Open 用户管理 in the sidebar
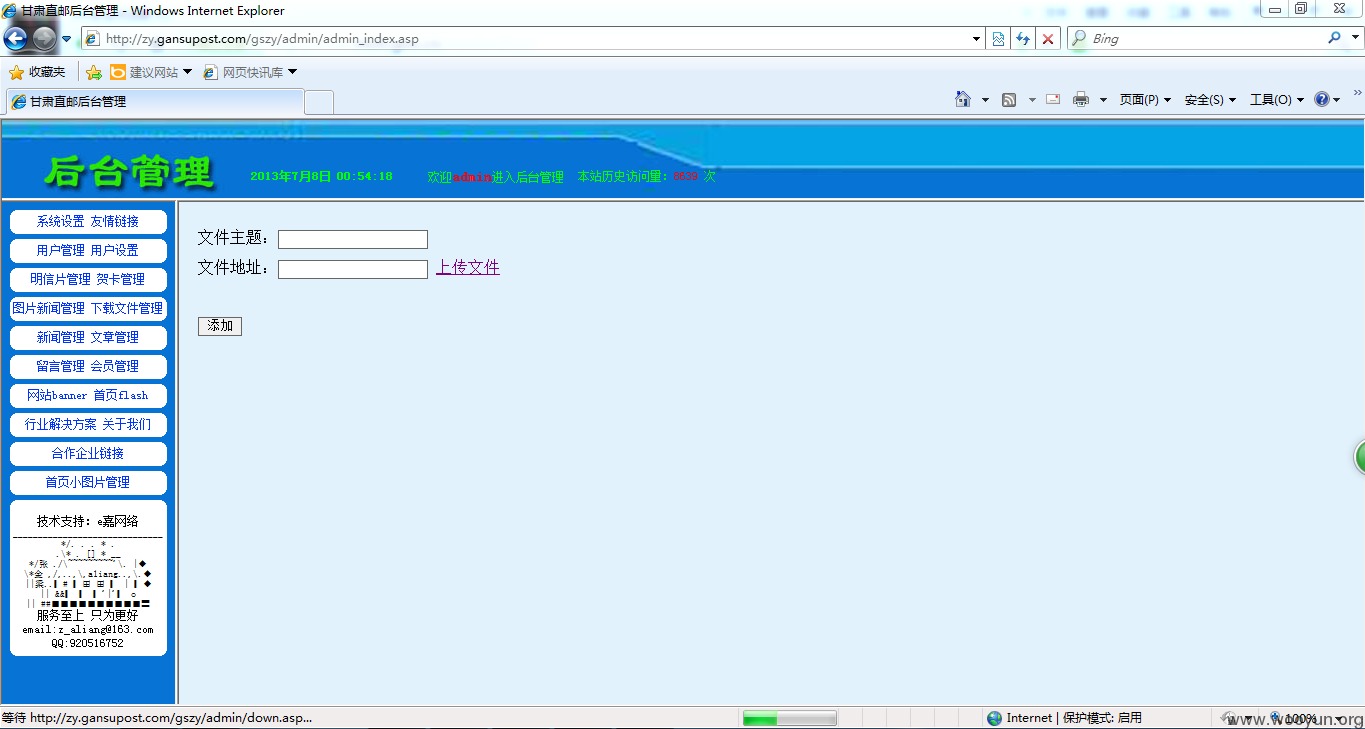Screen dimensions: 1365x729 61,251
